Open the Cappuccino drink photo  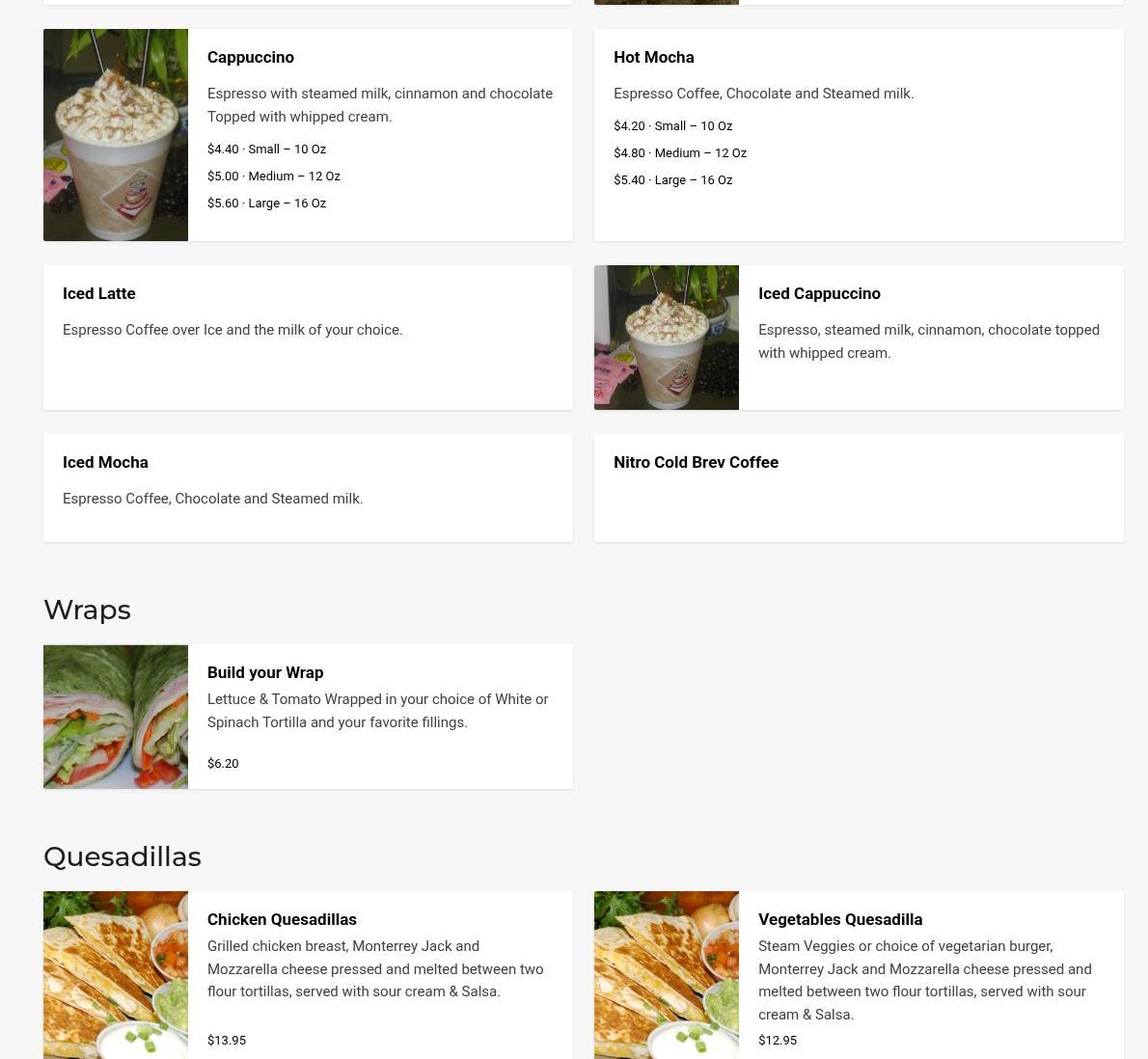(116, 135)
